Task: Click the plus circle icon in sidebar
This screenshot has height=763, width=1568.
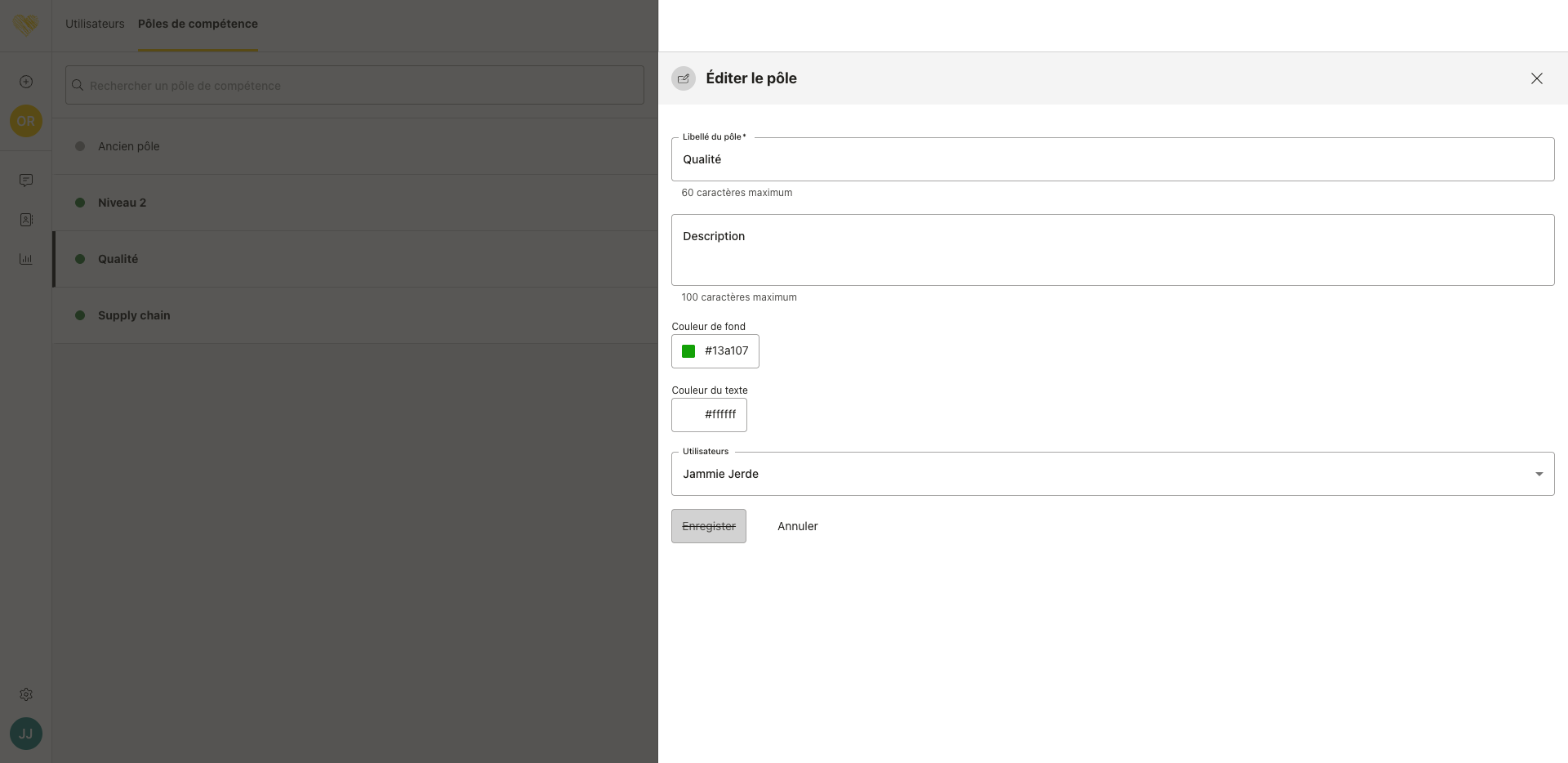Action: point(26,82)
